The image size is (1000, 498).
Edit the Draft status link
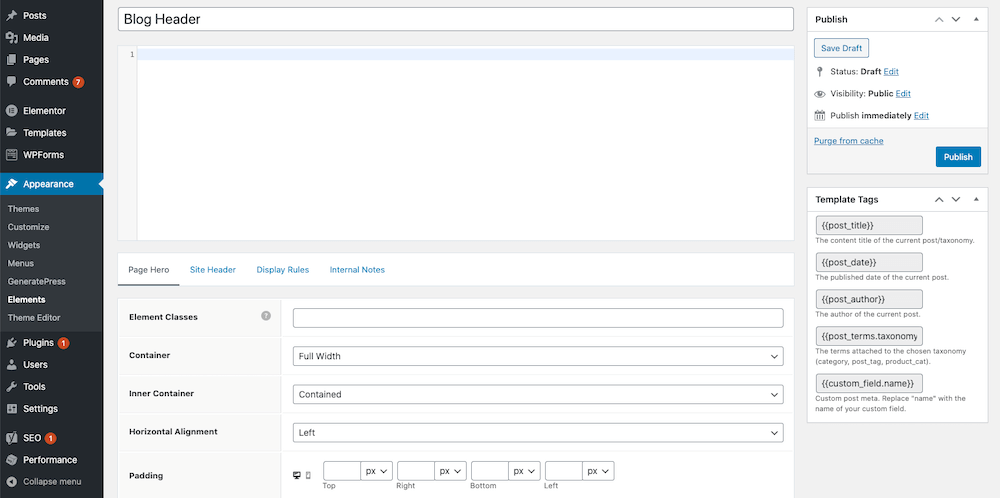tap(891, 72)
